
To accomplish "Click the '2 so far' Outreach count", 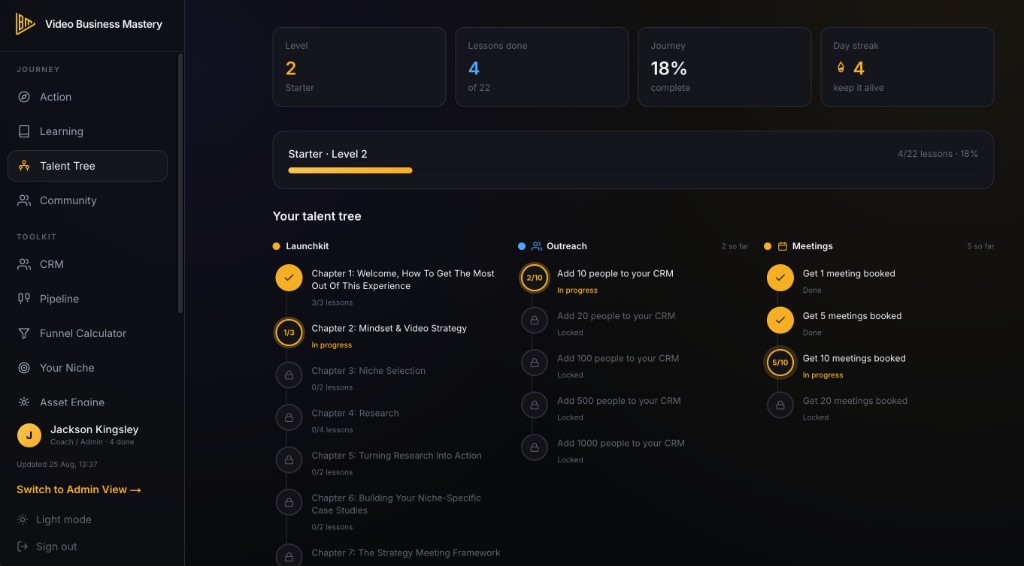I will 735,246.
